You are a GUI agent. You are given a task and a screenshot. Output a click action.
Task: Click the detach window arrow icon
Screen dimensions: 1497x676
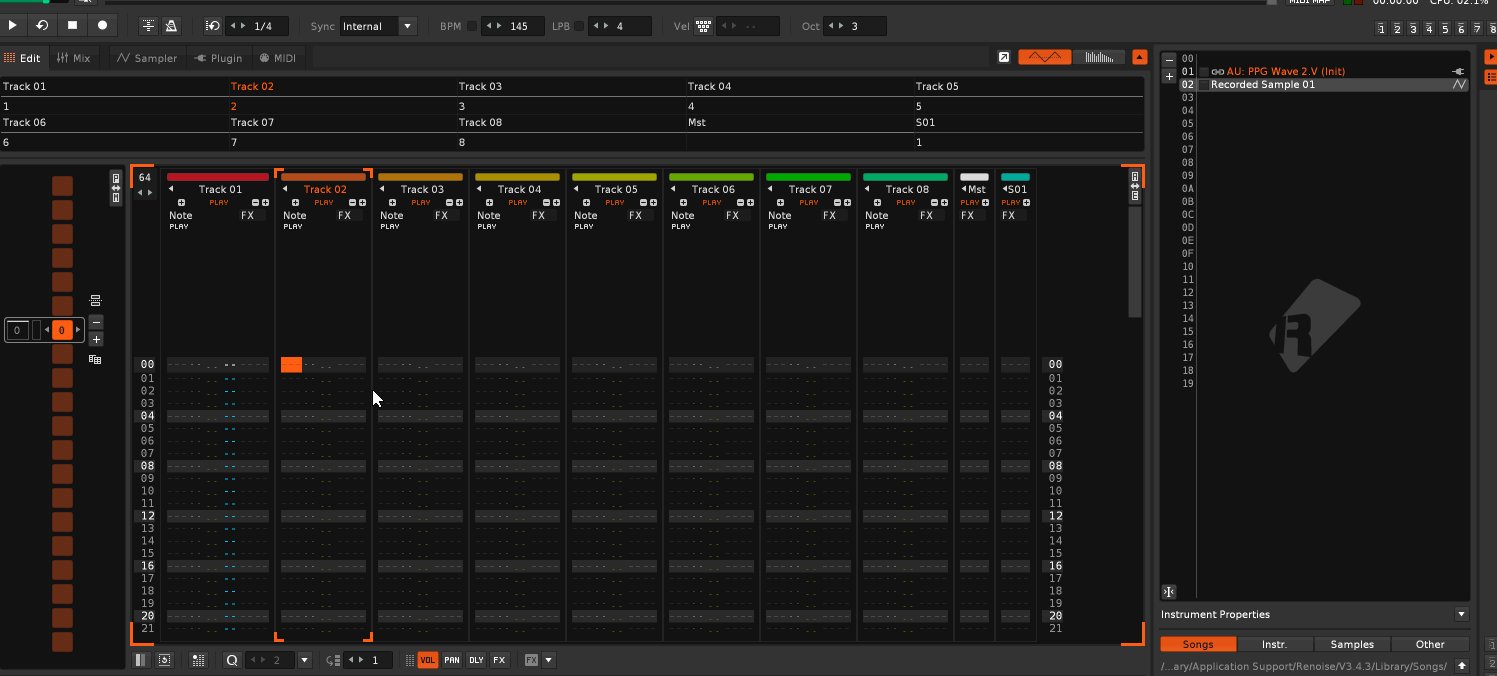pos(1003,57)
